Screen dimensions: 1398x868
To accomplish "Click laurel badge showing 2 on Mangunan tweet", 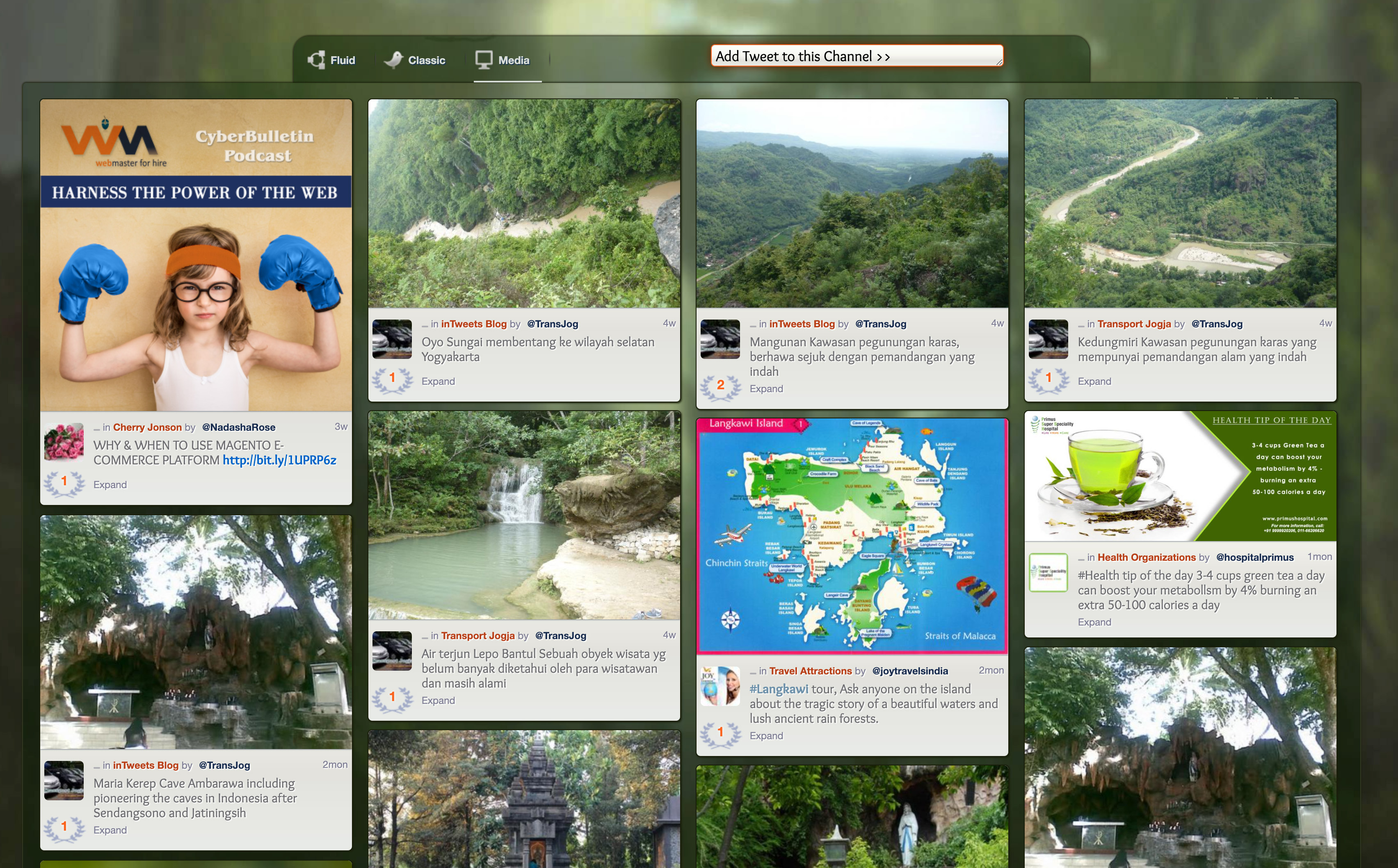I will [x=720, y=386].
